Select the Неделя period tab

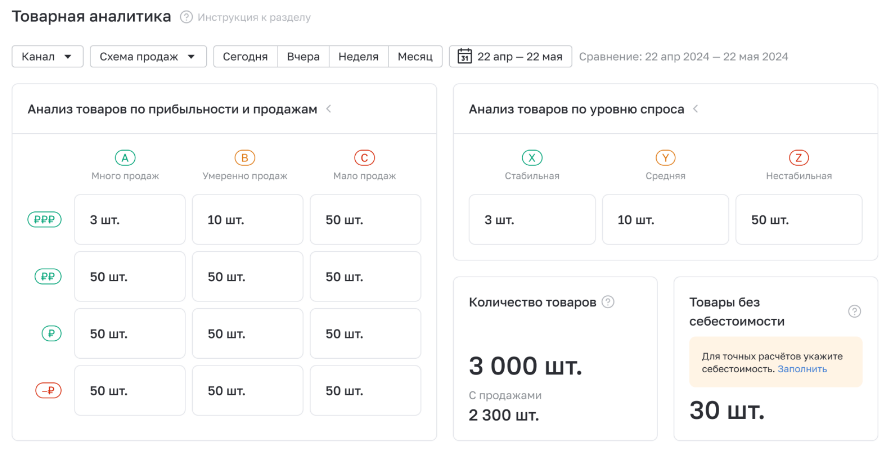click(x=358, y=57)
